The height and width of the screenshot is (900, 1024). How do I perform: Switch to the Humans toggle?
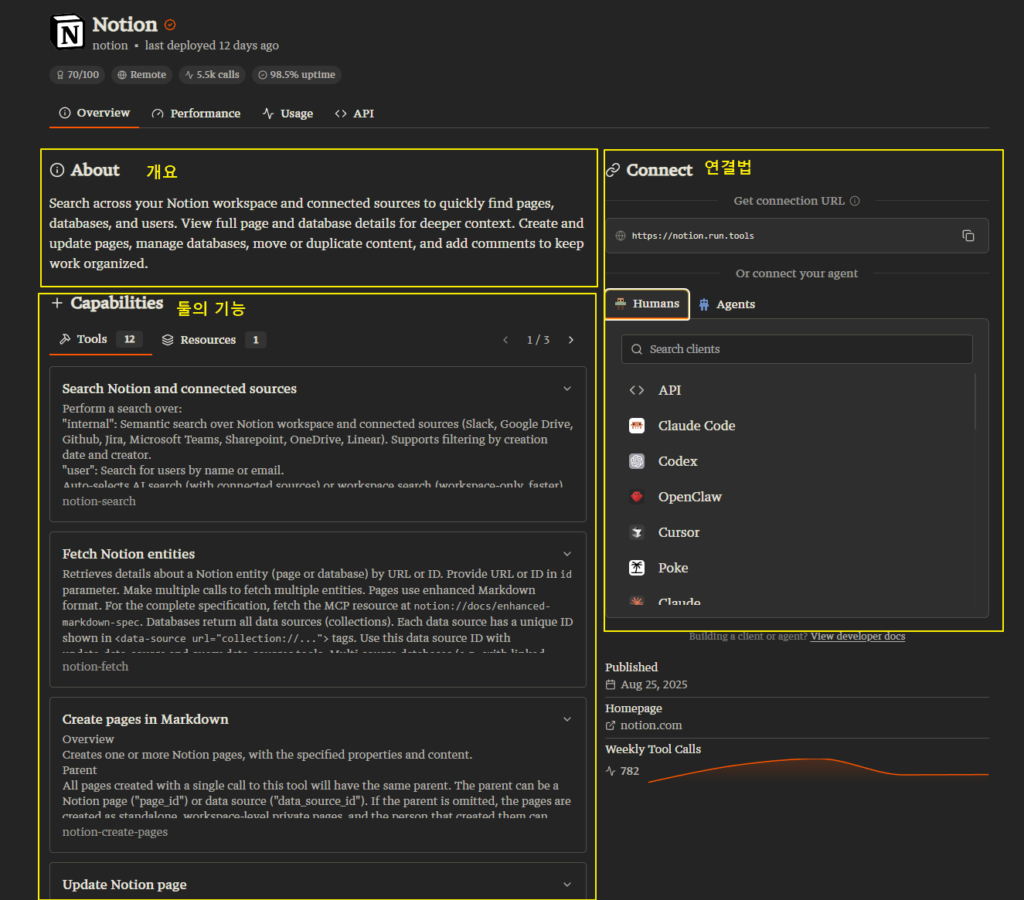(x=647, y=304)
